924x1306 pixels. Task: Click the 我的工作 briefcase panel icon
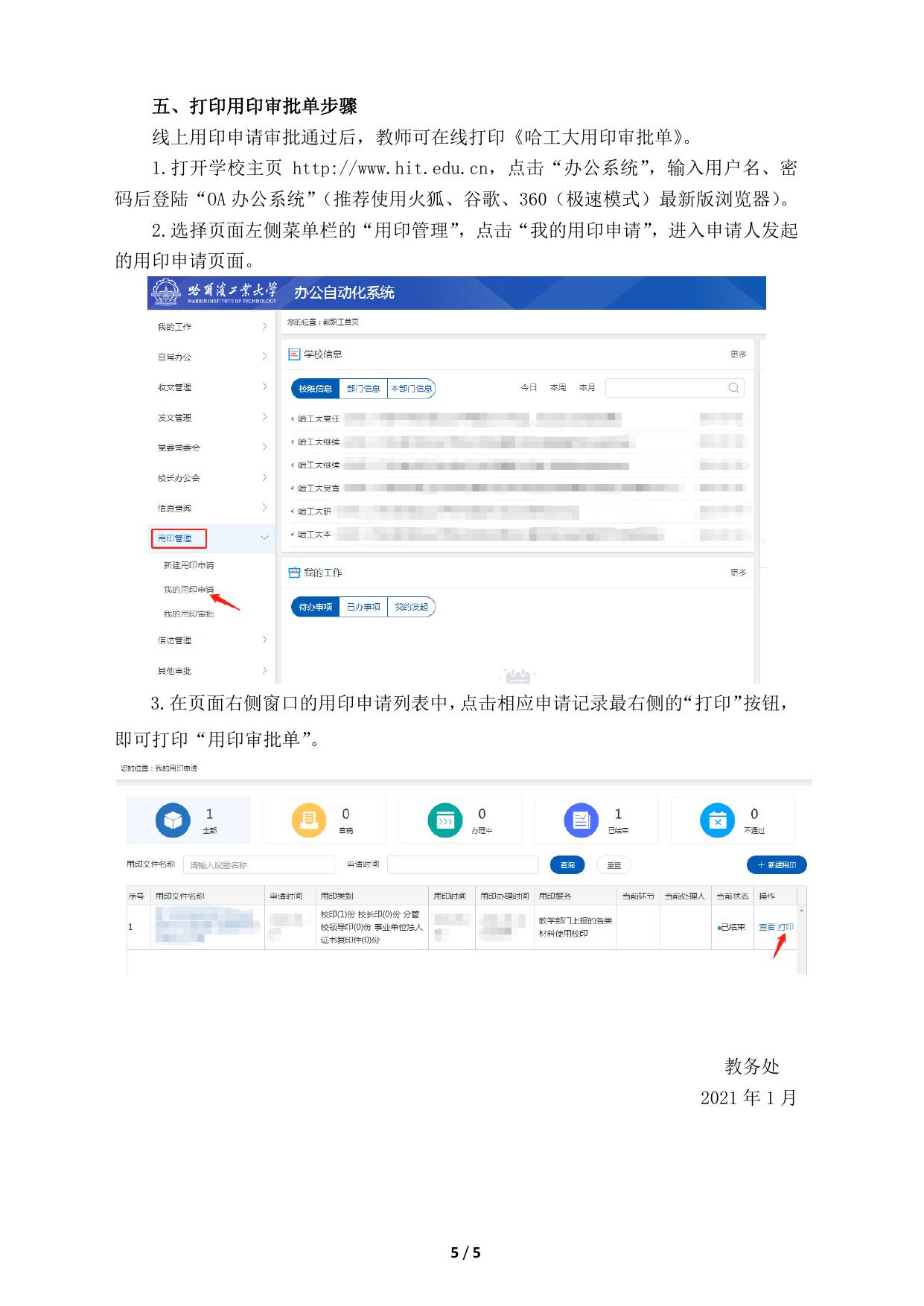coord(294,573)
